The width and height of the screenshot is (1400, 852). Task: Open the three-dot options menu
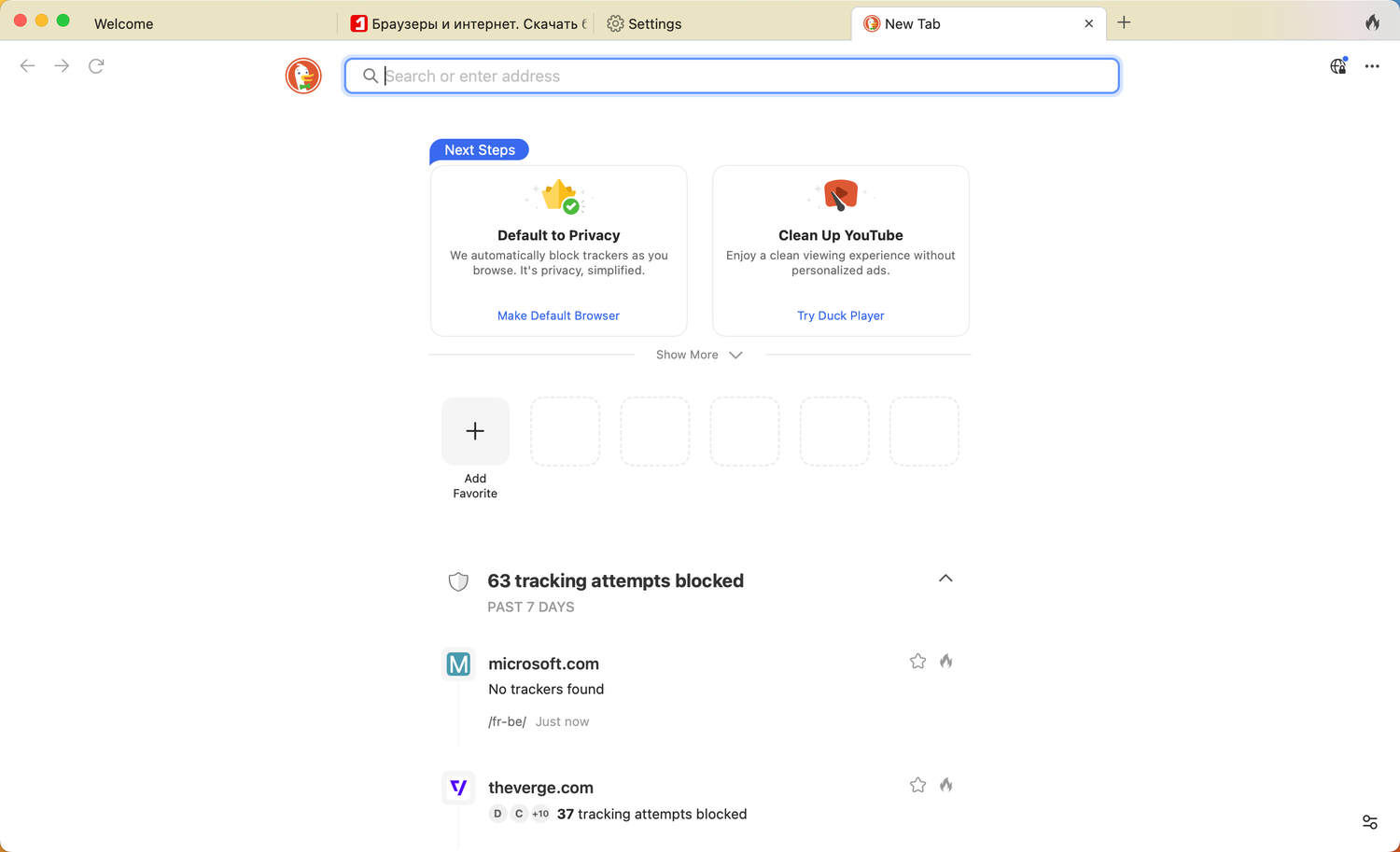pyautogui.click(x=1372, y=66)
